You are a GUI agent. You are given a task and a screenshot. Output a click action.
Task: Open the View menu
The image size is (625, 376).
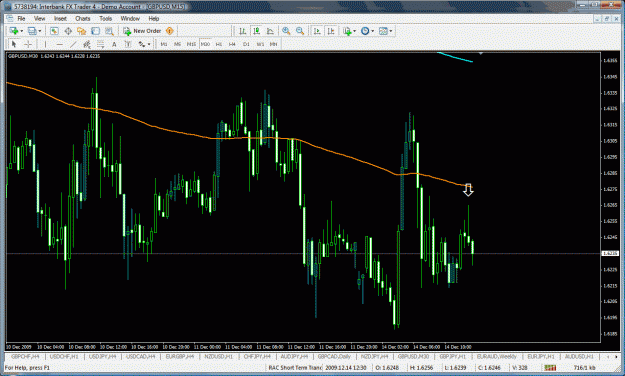(39, 19)
